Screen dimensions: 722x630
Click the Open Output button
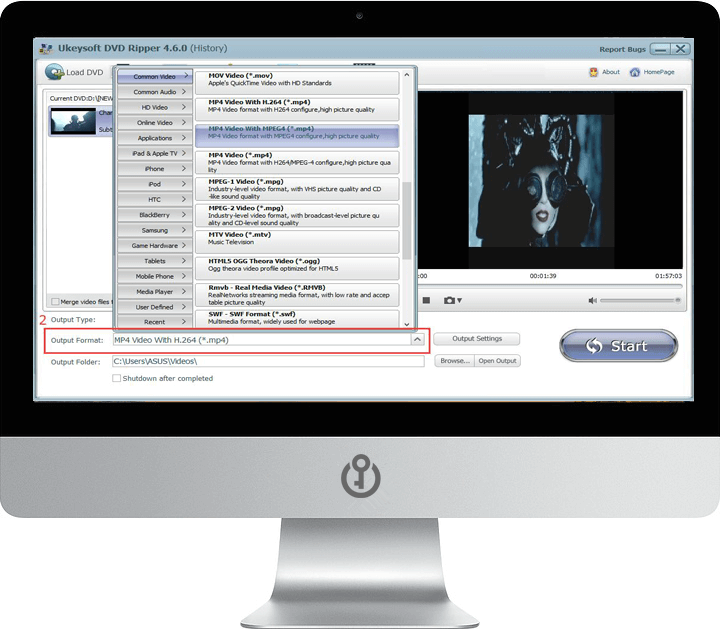[x=497, y=361]
